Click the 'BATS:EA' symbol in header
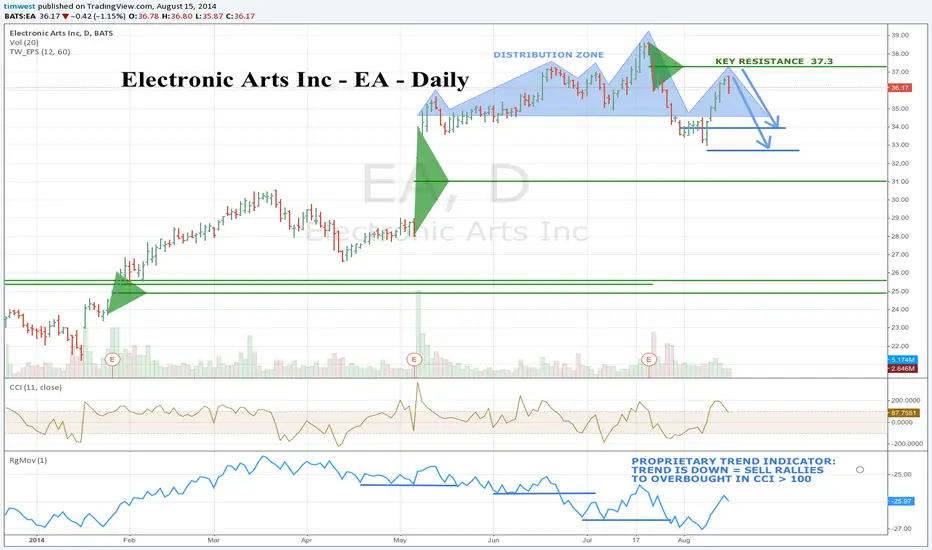 pyautogui.click(x=20, y=16)
